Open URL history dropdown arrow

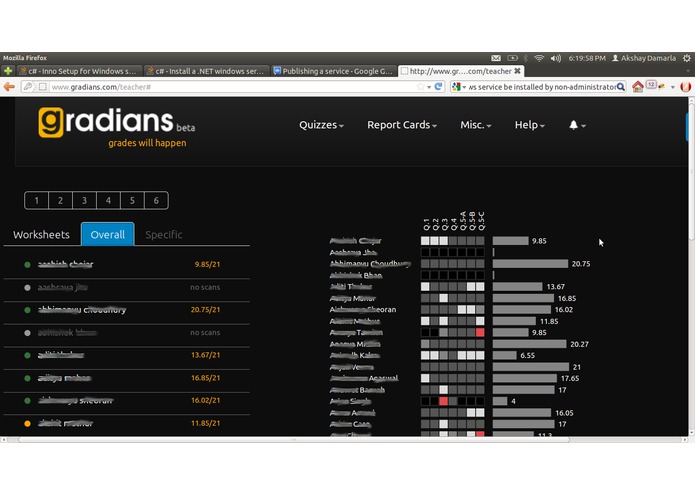coord(429,87)
